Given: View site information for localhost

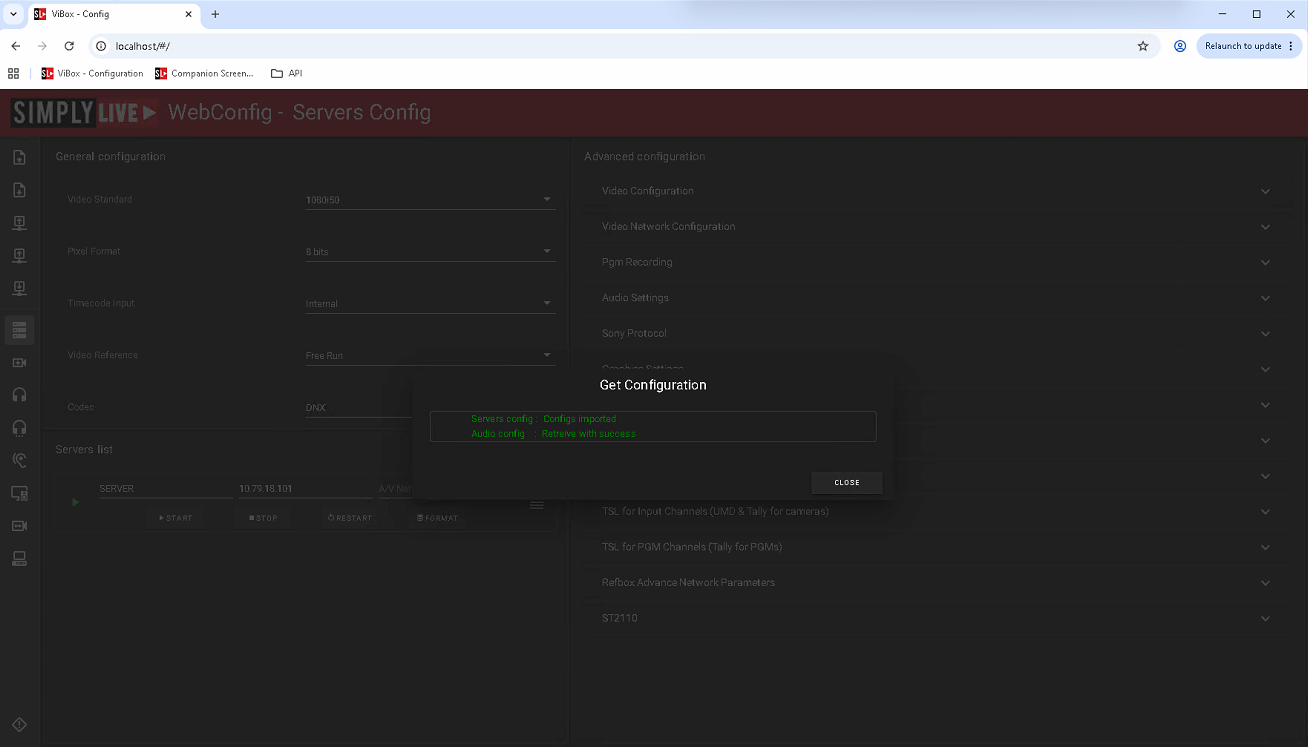Looking at the screenshot, I should (101, 46).
